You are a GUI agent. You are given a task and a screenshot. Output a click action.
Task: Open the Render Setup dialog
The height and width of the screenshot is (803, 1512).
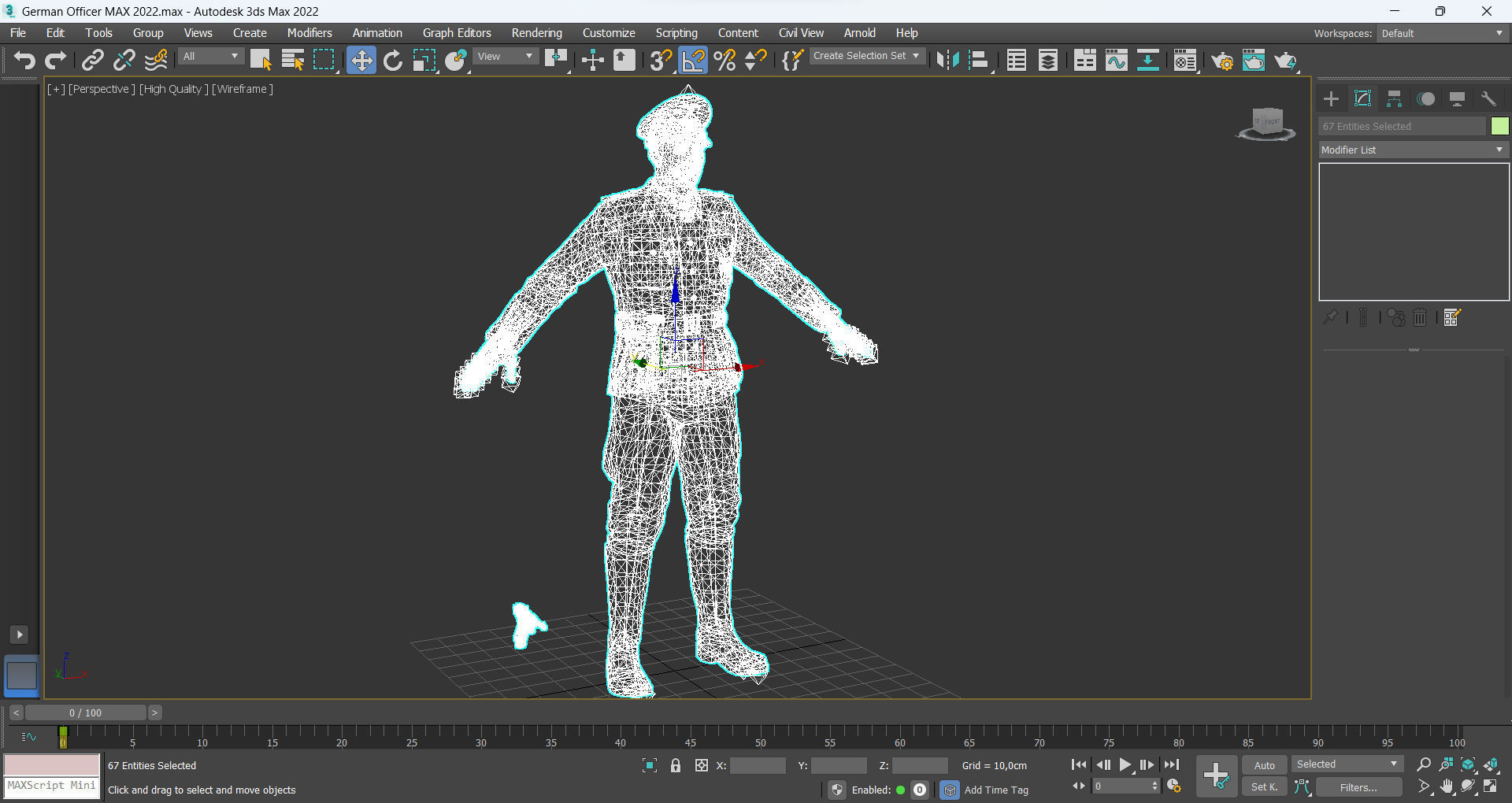click(x=1222, y=61)
